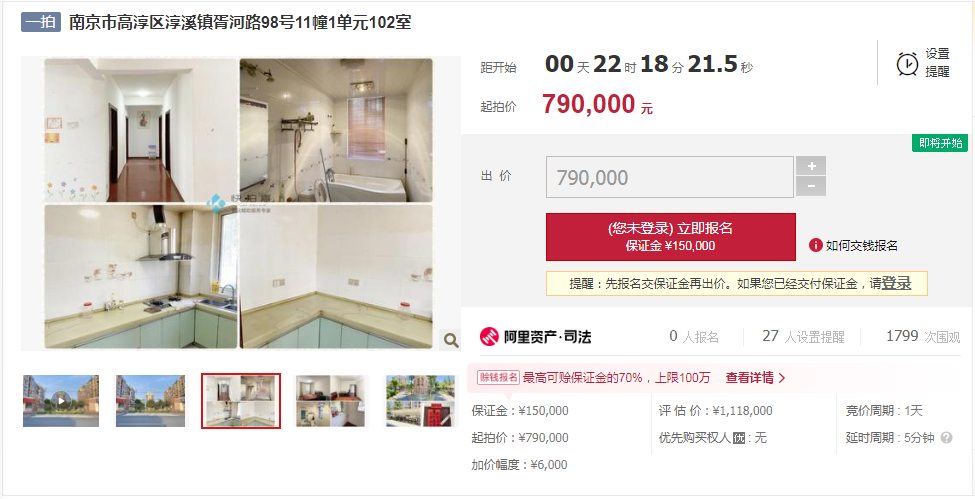
Task: Play the video thumbnail of the building
Action: (61, 401)
